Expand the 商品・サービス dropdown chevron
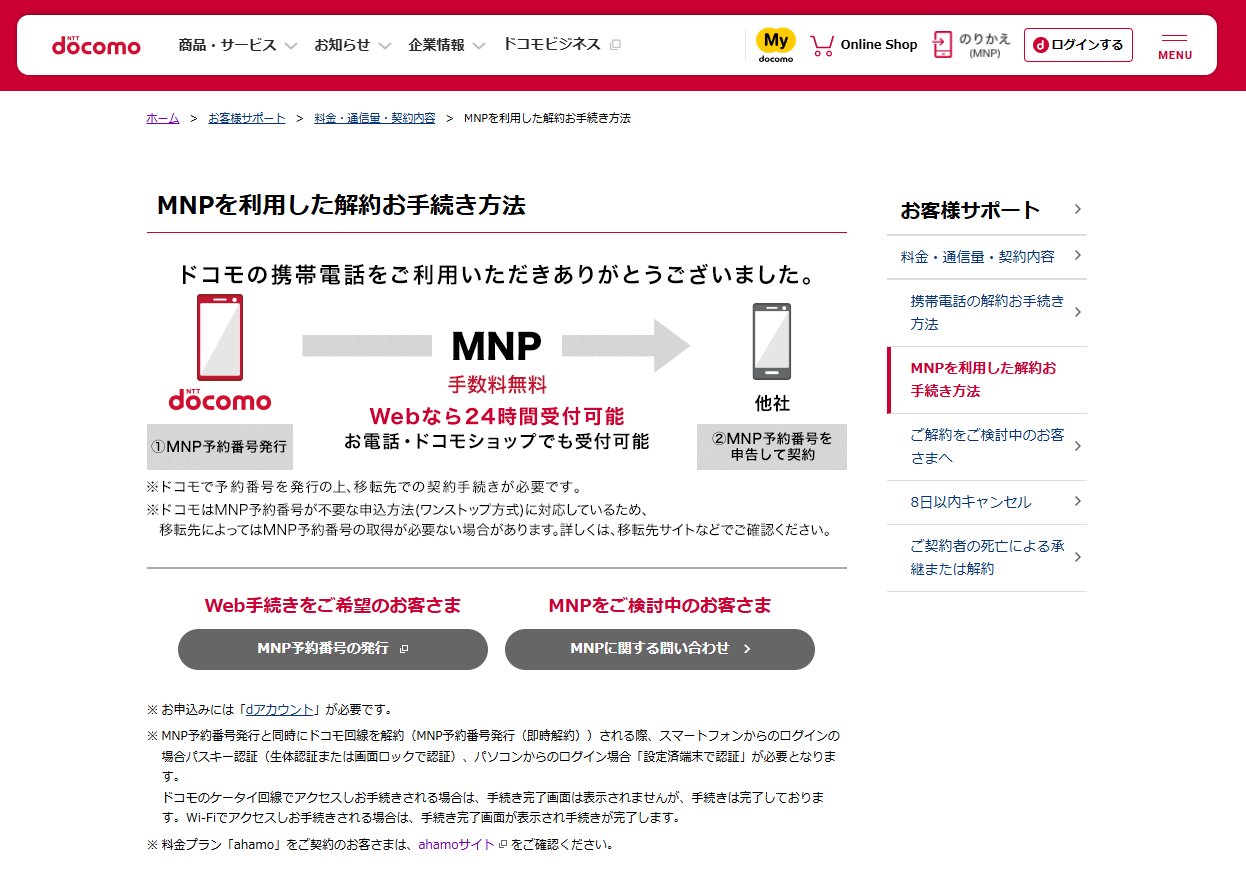The width and height of the screenshot is (1246, 874). pos(291,46)
